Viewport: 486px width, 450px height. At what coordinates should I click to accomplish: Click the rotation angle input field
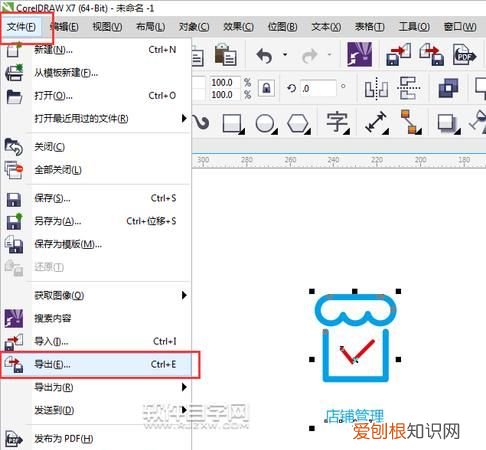tap(318, 88)
